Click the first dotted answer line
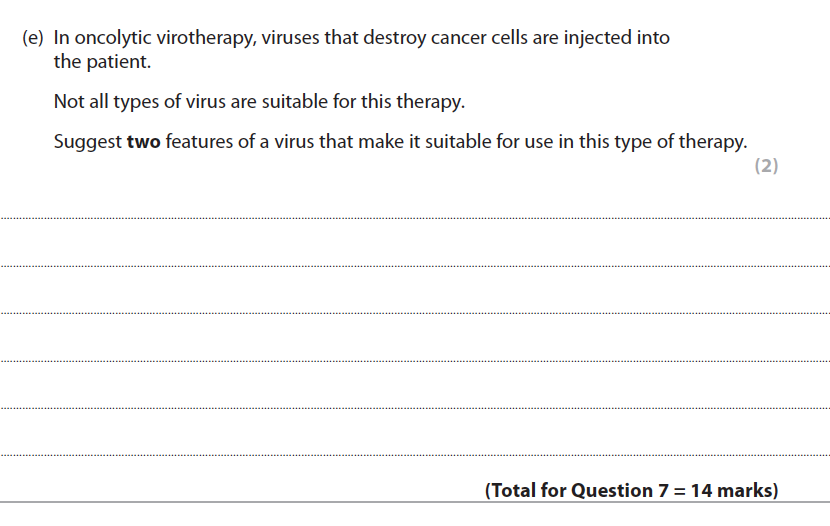 coord(415,217)
